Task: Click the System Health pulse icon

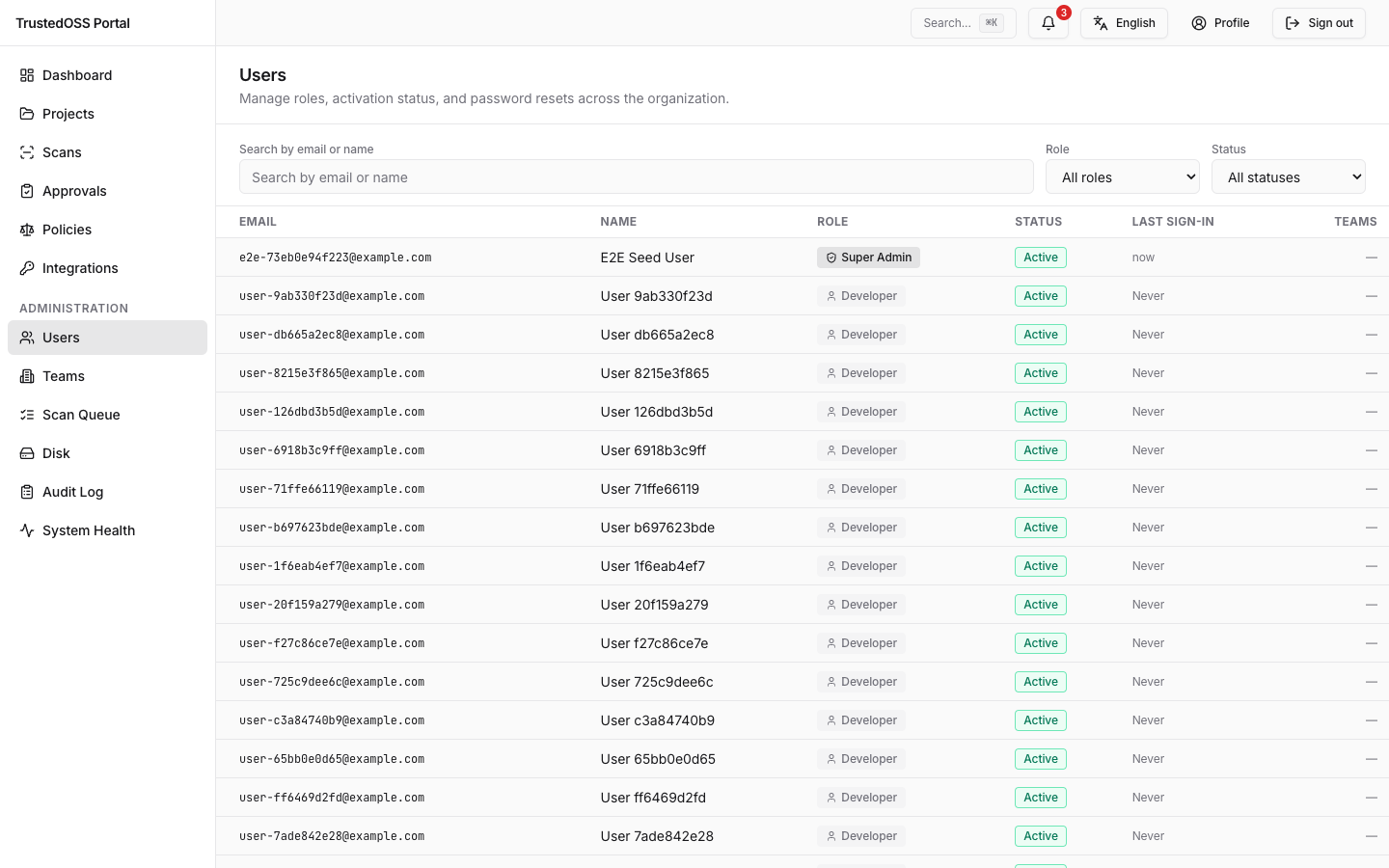Action: [x=27, y=530]
